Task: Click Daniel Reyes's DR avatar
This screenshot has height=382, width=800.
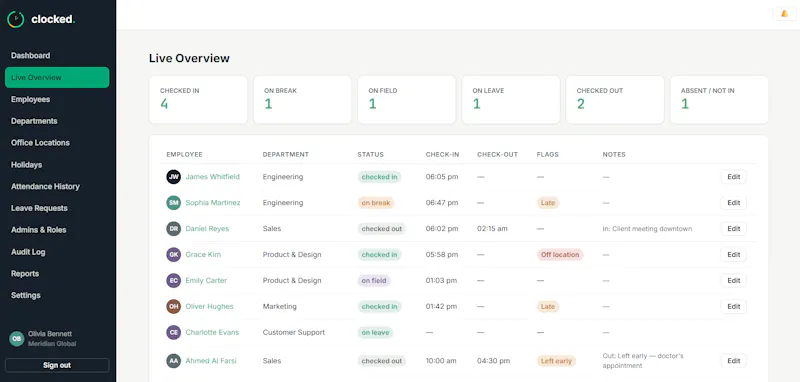Action: [x=173, y=229]
